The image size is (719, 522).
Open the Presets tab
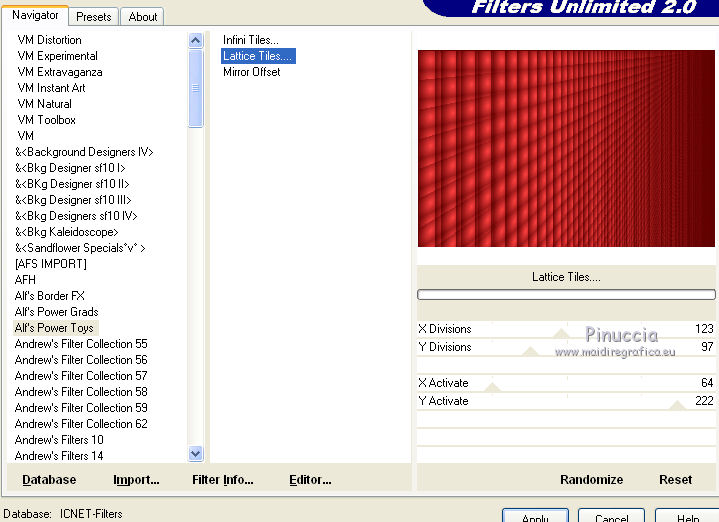pos(94,17)
